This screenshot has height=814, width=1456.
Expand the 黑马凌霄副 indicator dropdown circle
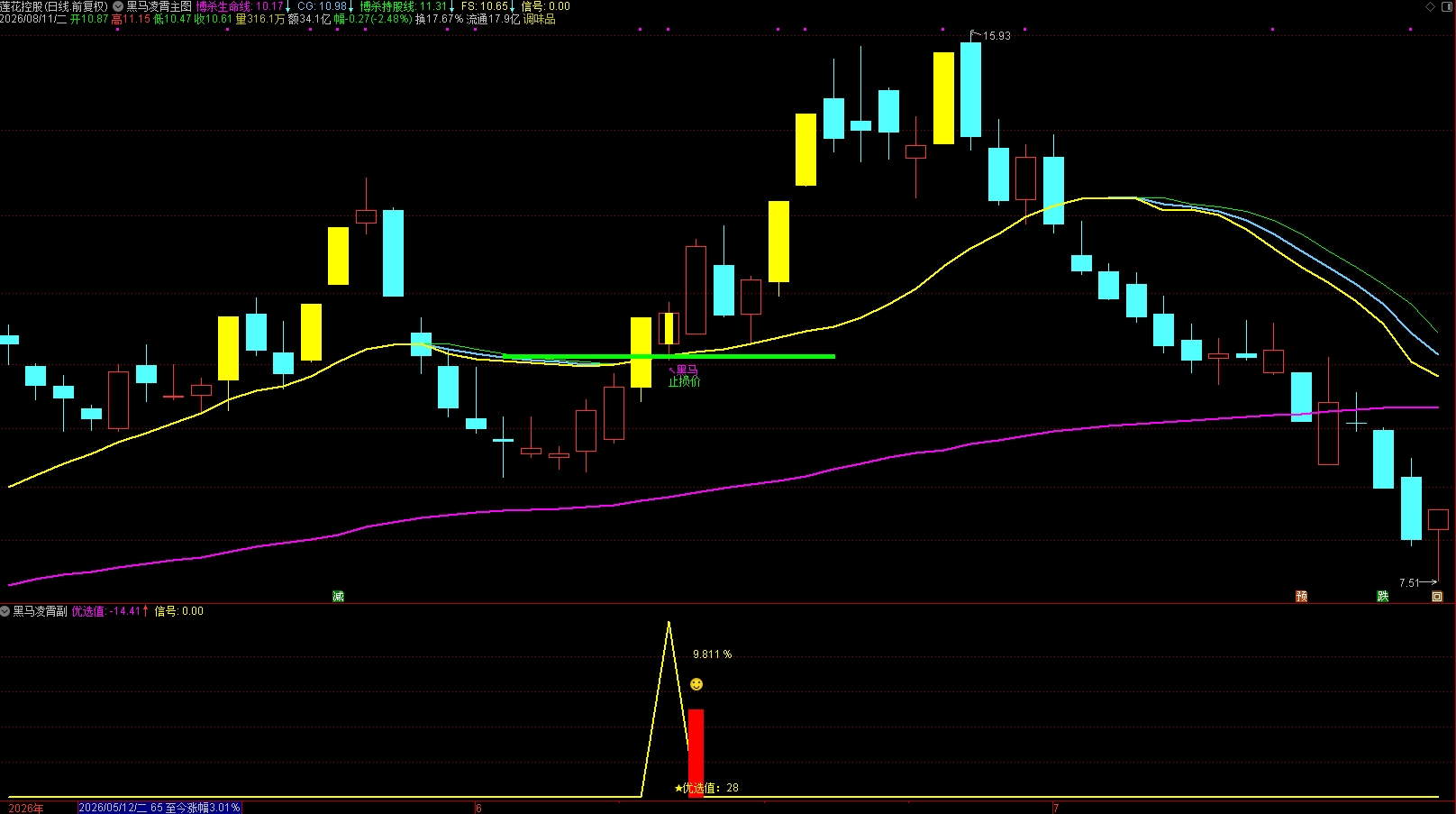[x=5, y=611]
